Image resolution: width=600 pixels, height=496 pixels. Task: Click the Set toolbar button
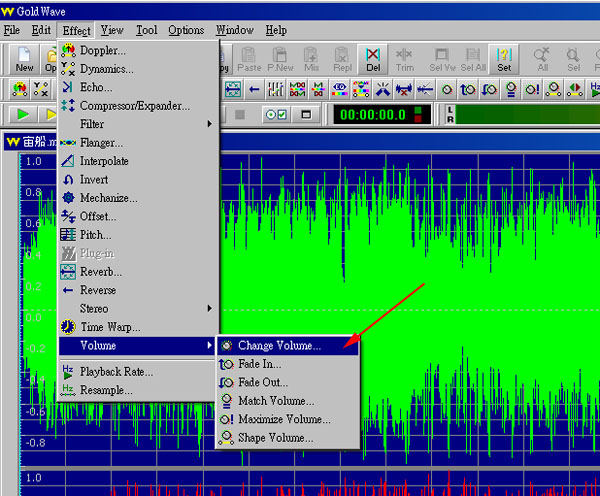tap(504, 59)
